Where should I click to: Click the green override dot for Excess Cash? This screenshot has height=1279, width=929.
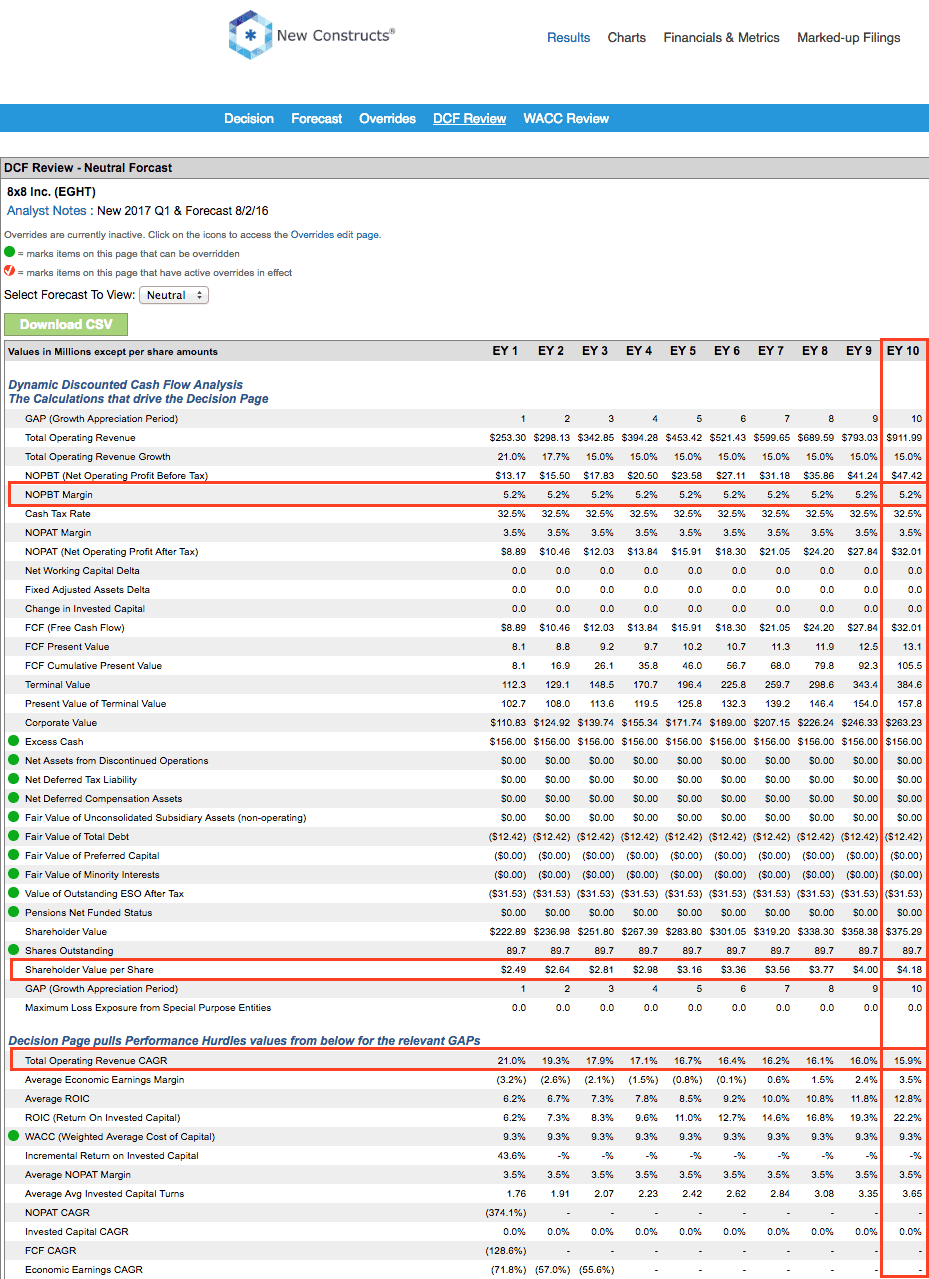click(x=13, y=741)
